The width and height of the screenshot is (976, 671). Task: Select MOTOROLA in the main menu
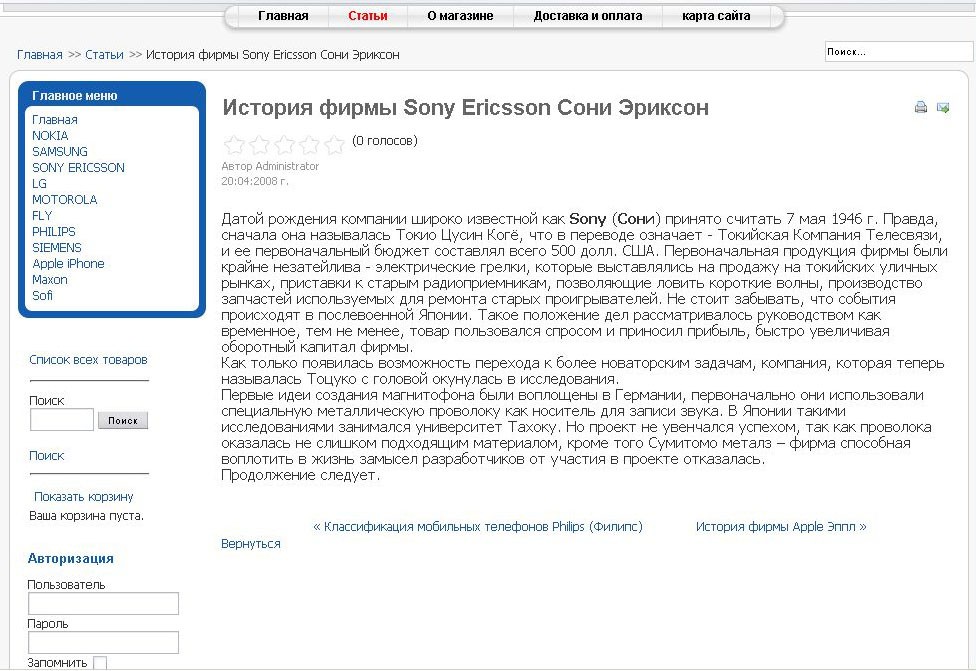coord(65,200)
